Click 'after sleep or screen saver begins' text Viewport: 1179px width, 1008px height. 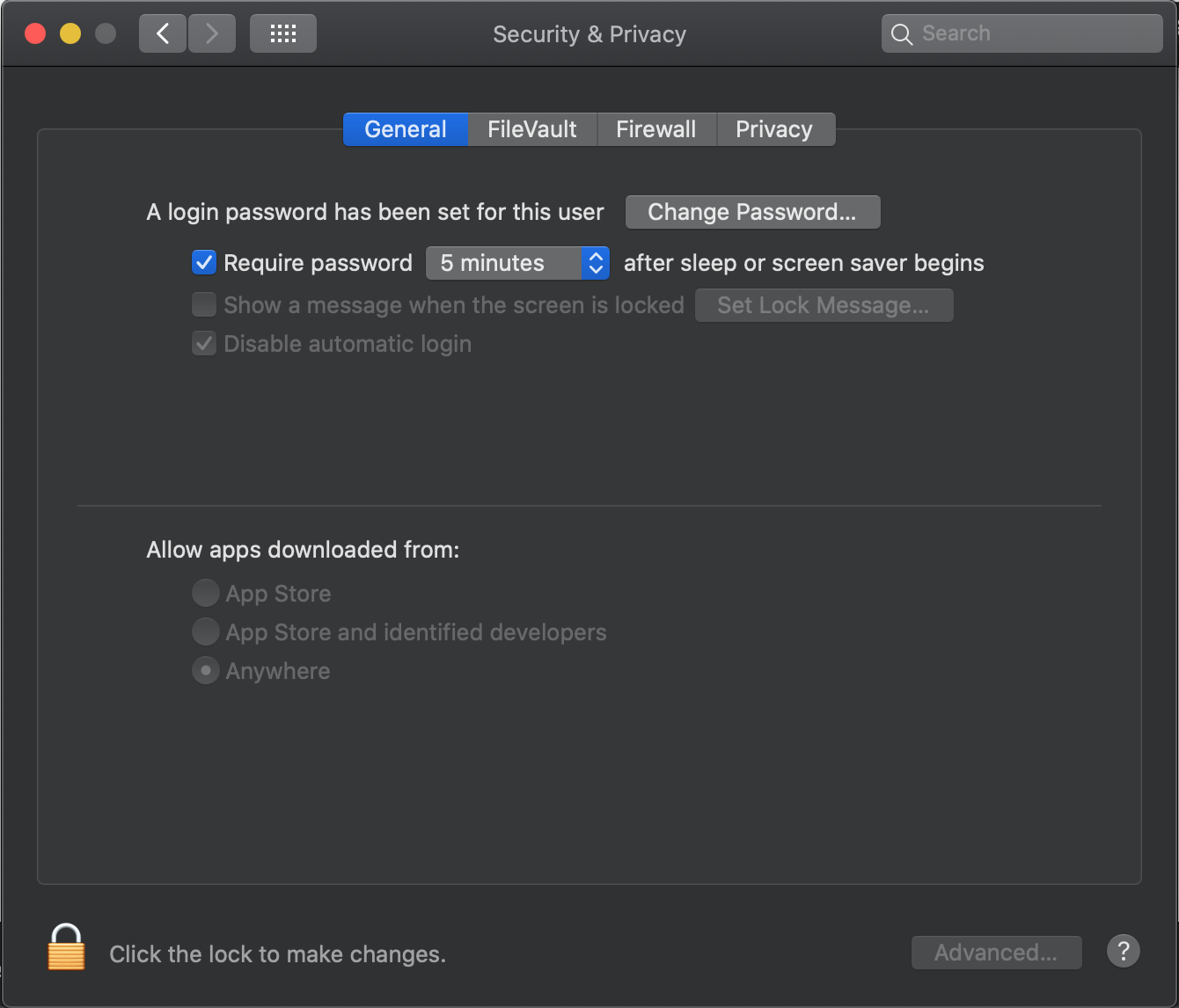coord(804,263)
